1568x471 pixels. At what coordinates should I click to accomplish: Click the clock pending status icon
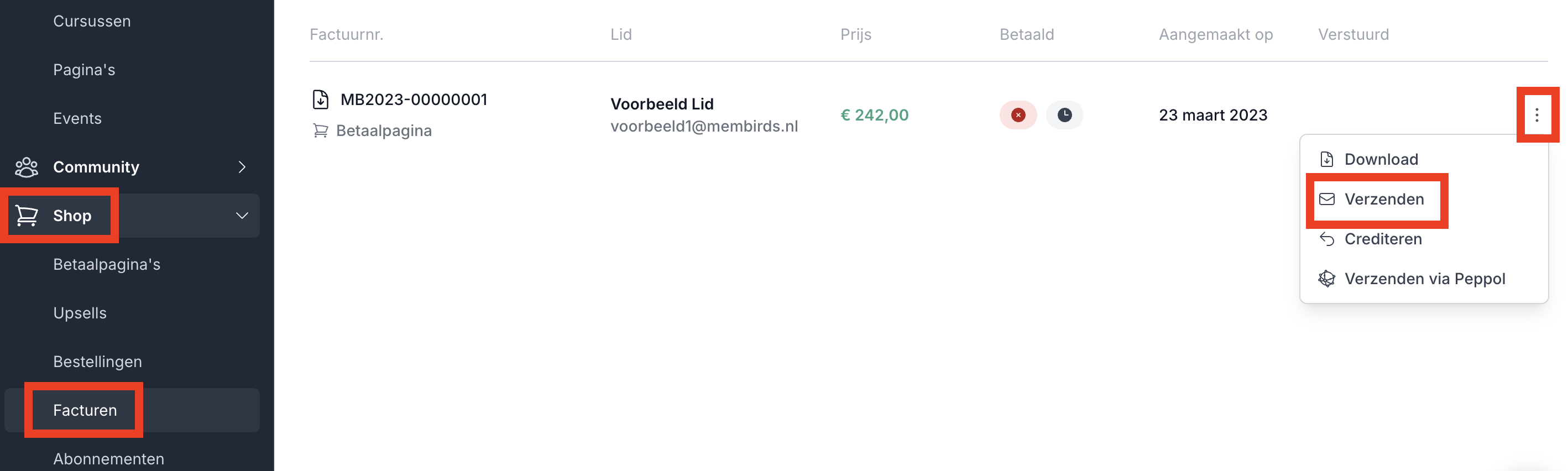(1064, 115)
